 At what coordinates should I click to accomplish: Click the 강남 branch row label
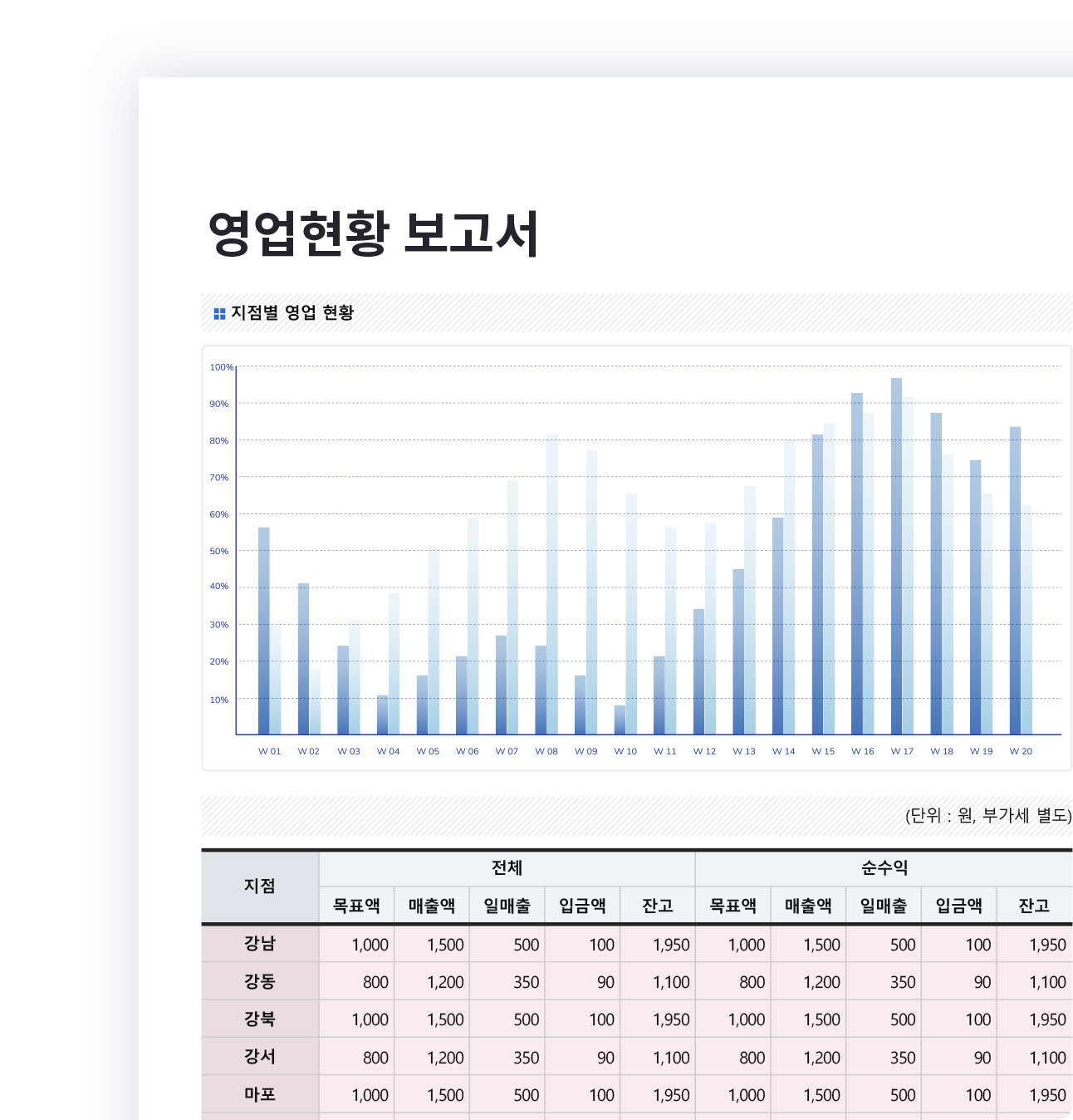point(260,944)
